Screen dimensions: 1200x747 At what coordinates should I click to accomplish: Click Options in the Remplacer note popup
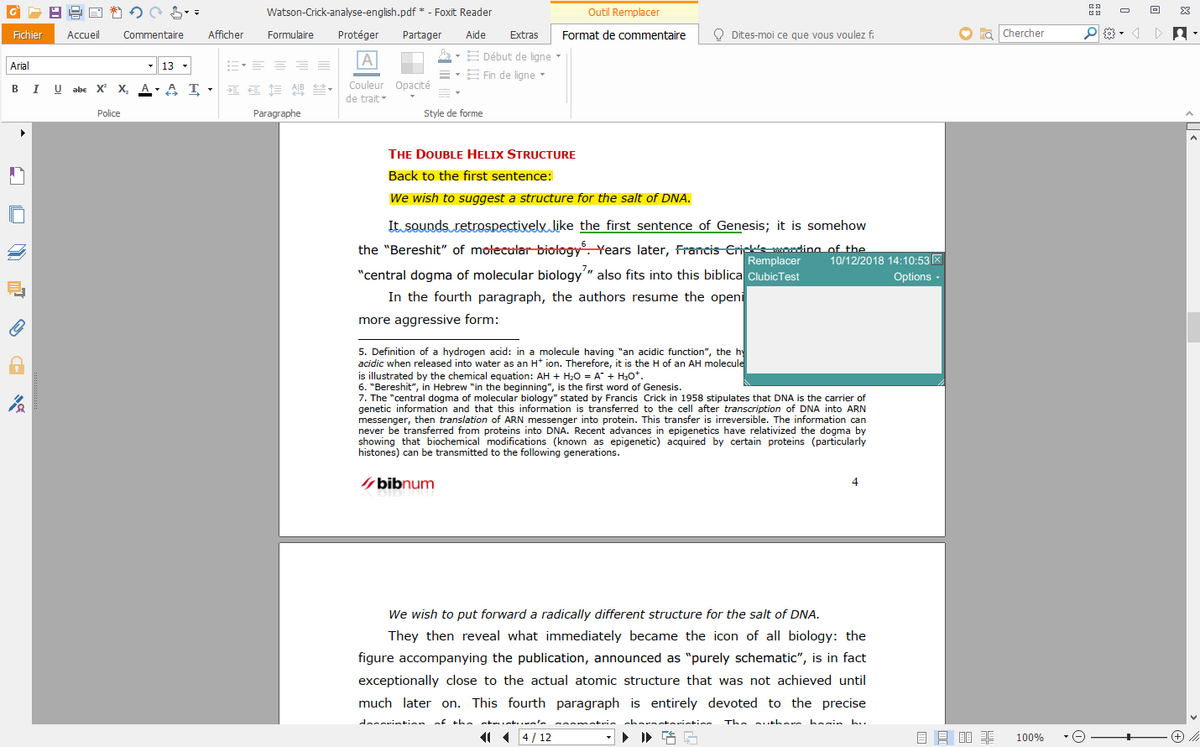[x=915, y=277]
